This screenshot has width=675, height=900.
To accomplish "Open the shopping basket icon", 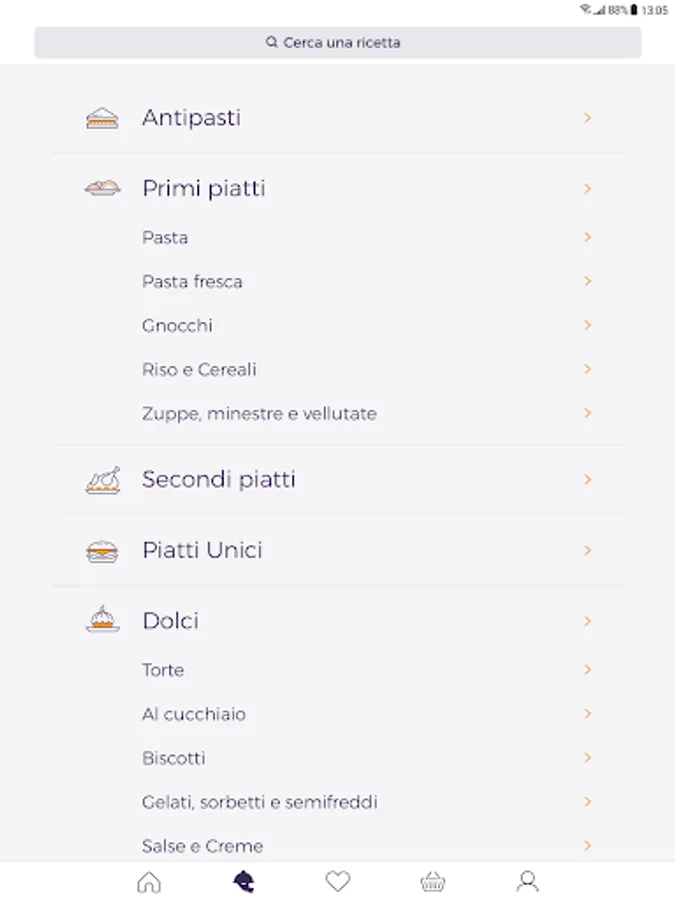I will click(433, 882).
